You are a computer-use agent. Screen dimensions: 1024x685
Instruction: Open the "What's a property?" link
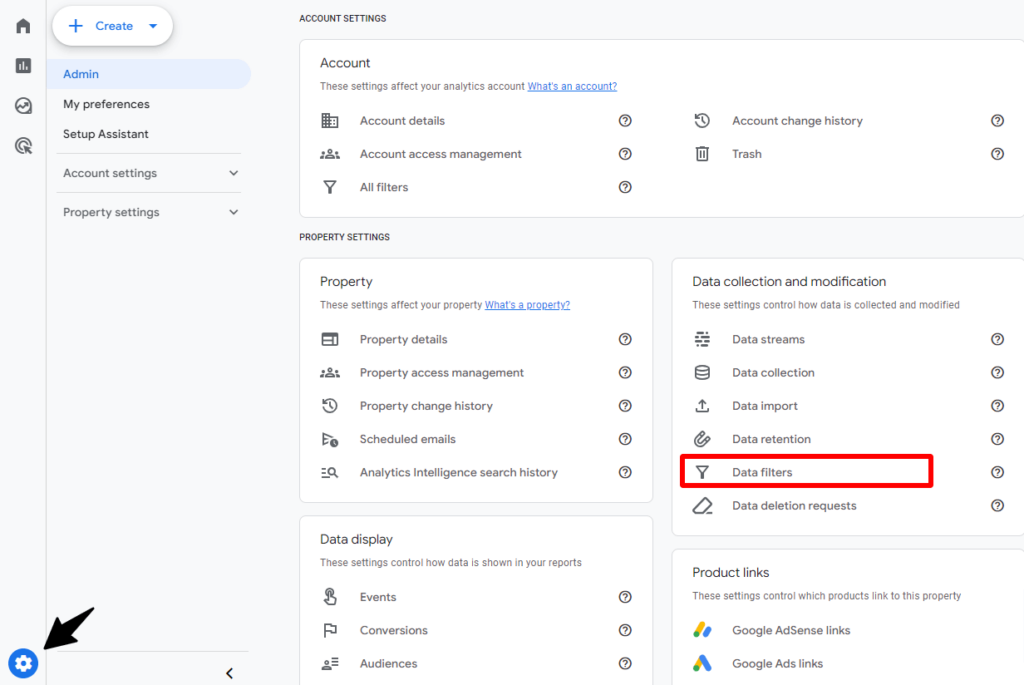[527, 305]
